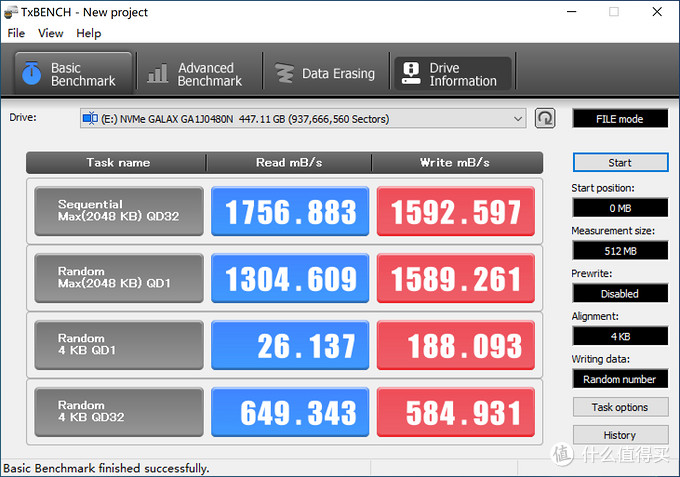
Task: Toggle the Sequential Max(2048 KB) QD32 task
Action: pos(119,211)
